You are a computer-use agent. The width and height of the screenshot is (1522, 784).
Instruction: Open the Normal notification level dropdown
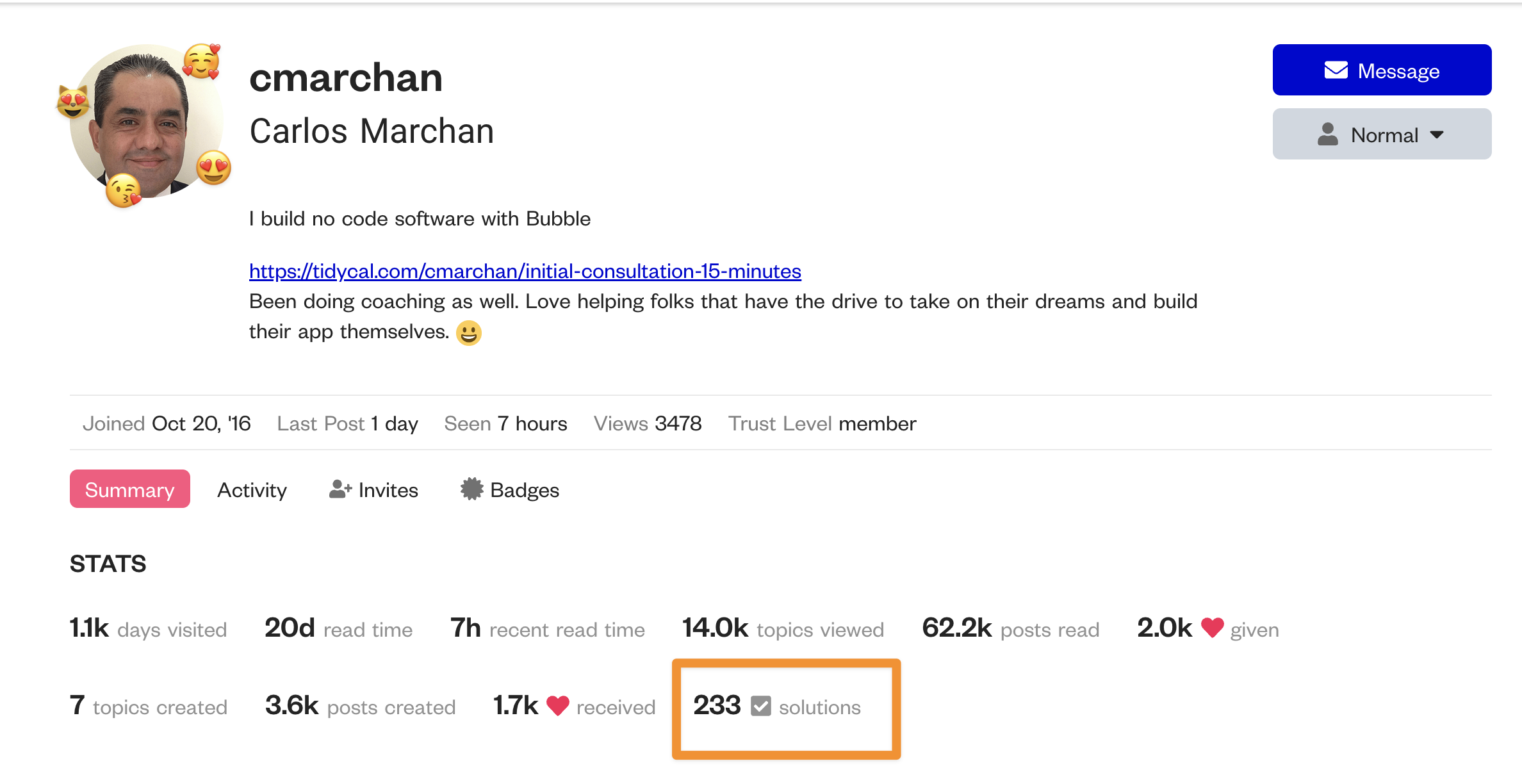point(1382,135)
